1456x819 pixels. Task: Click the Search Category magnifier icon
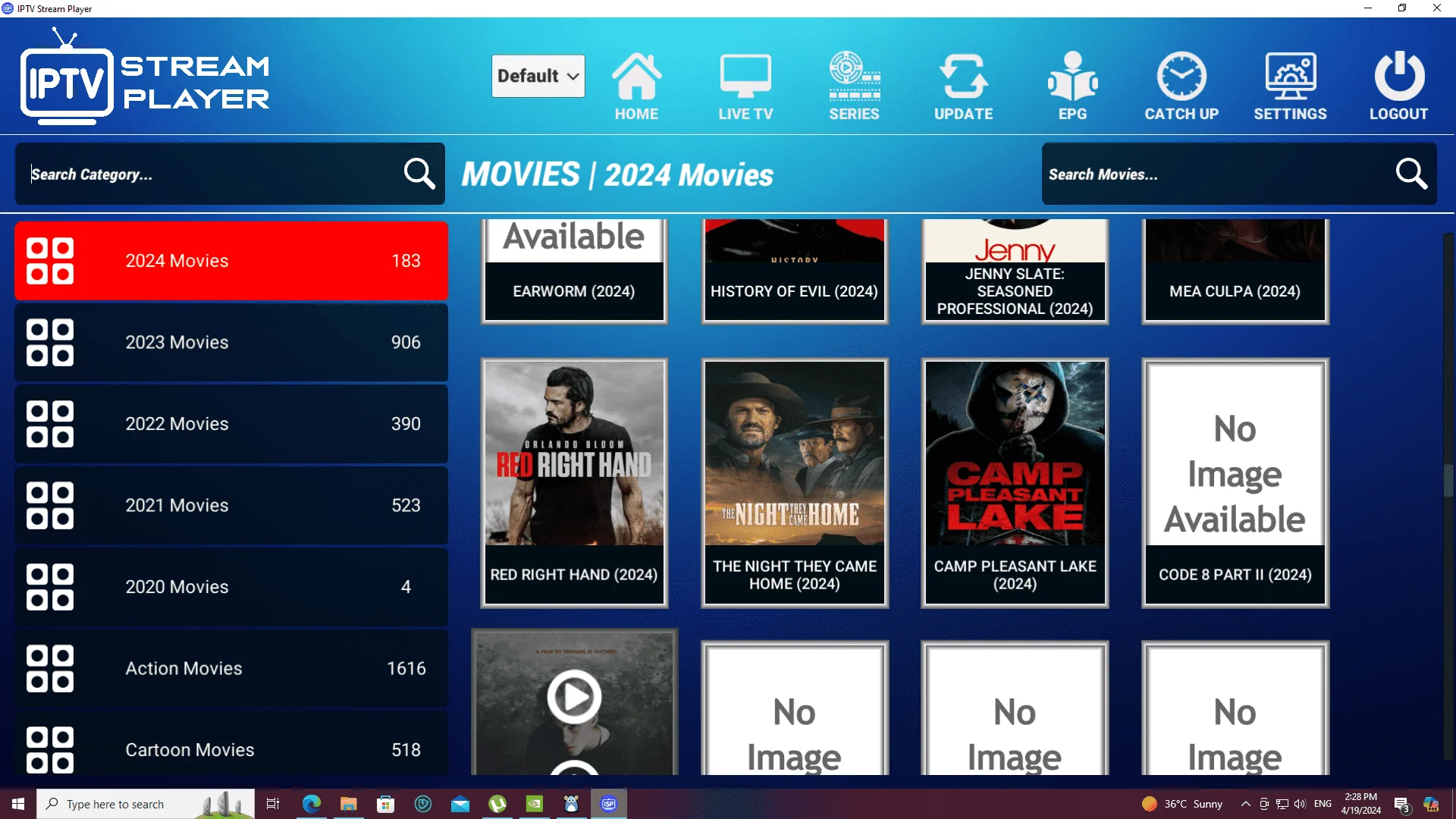[x=419, y=174]
